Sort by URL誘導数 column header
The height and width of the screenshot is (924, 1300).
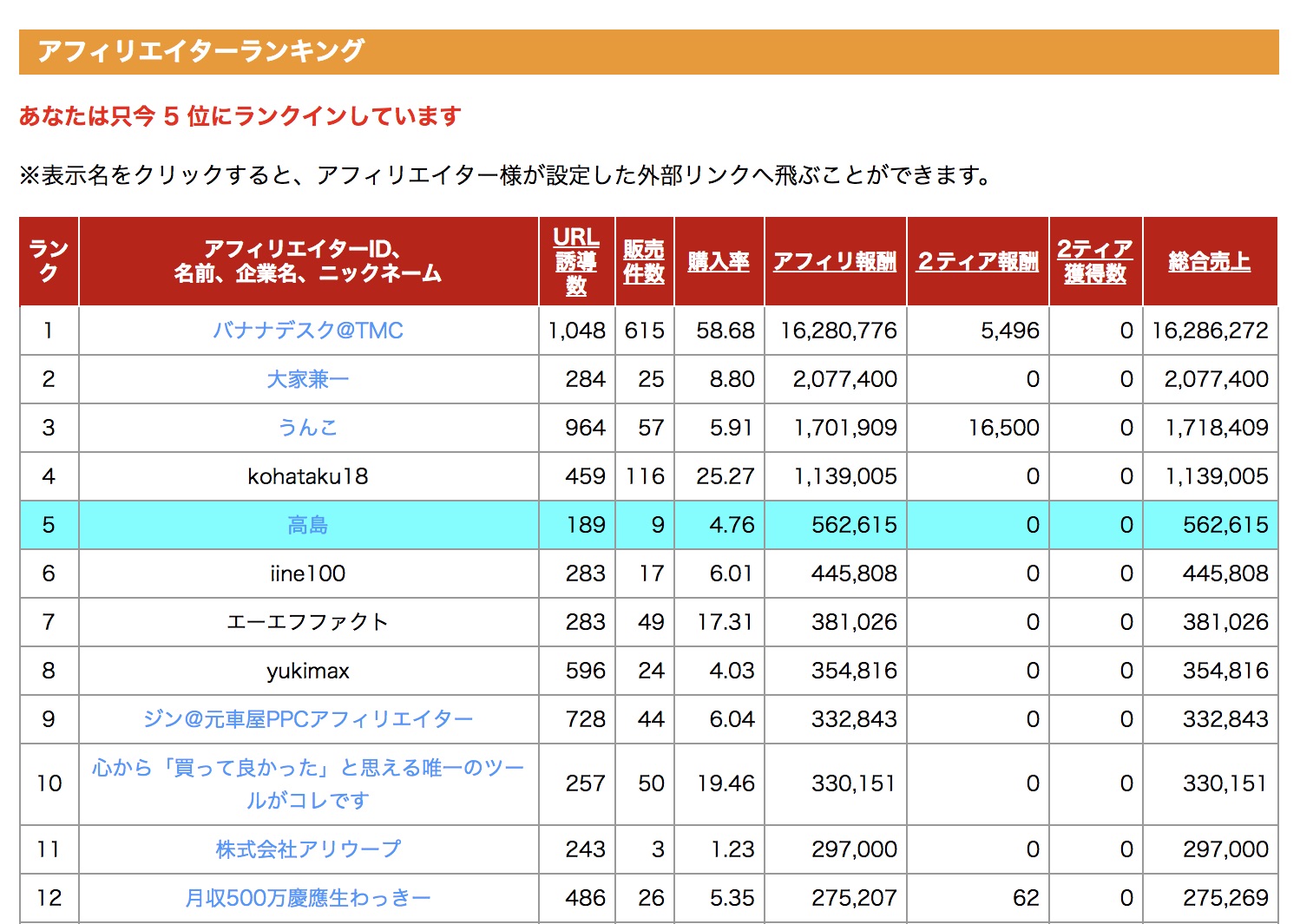[576, 261]
